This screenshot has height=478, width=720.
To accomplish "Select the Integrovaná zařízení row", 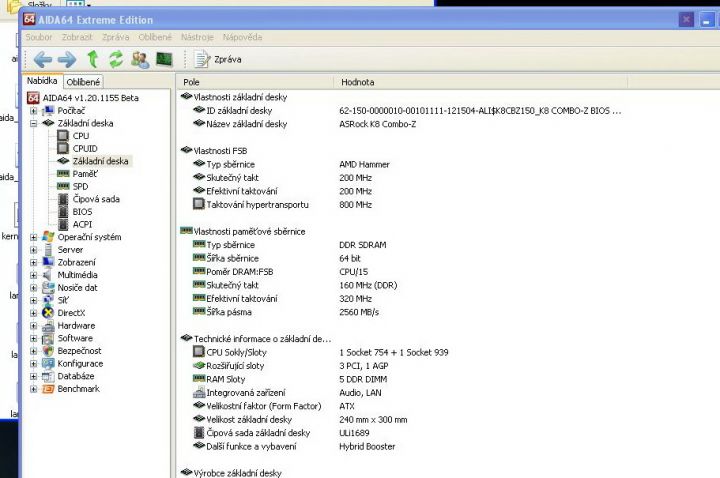I will pyautogui.click(x=287, y=393).
